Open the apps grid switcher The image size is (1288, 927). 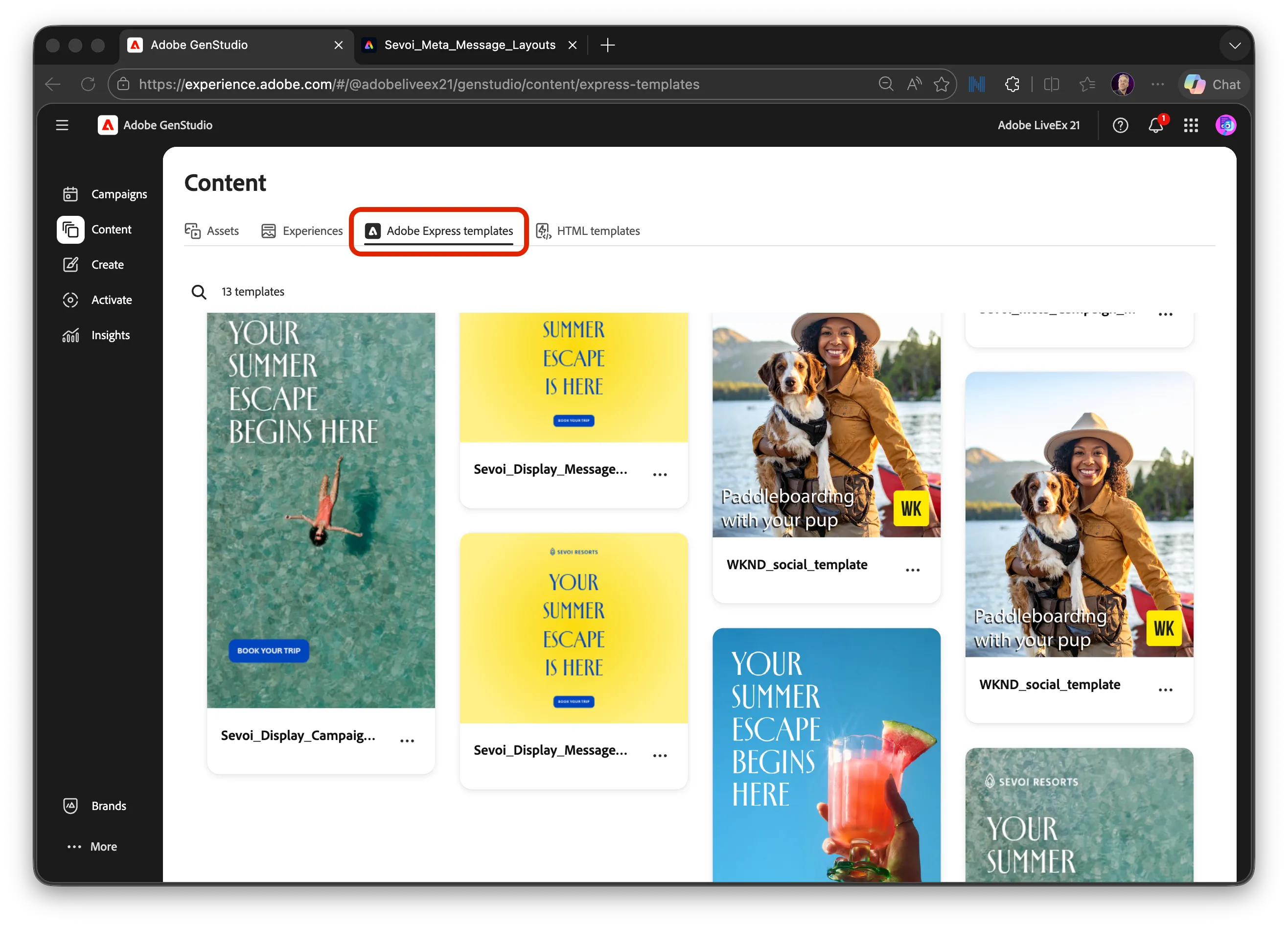[x=1191, y=125]
